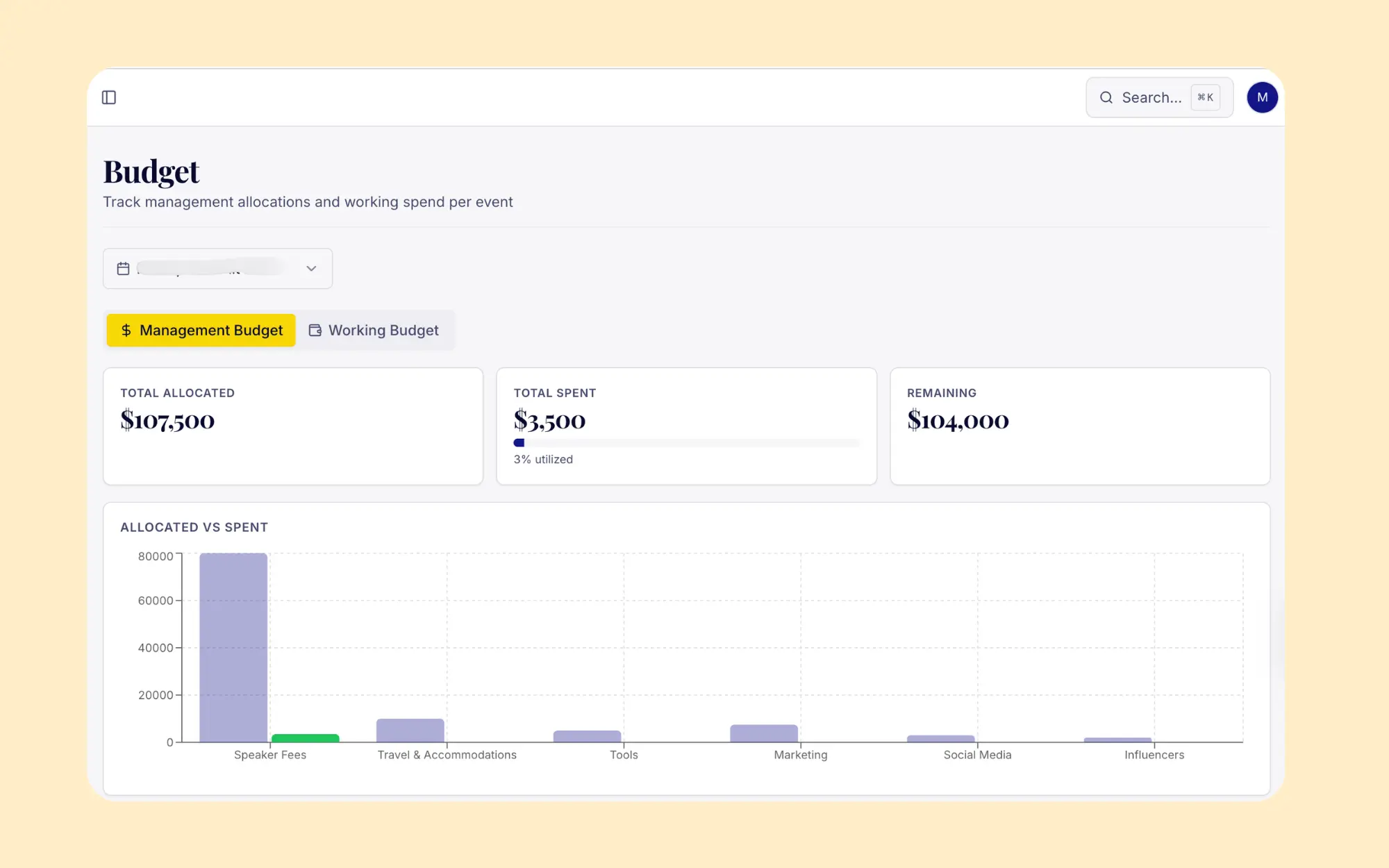Screen dimensions: 1389x868
Task: Open the M user avatar
Action: pos(1262,97)
